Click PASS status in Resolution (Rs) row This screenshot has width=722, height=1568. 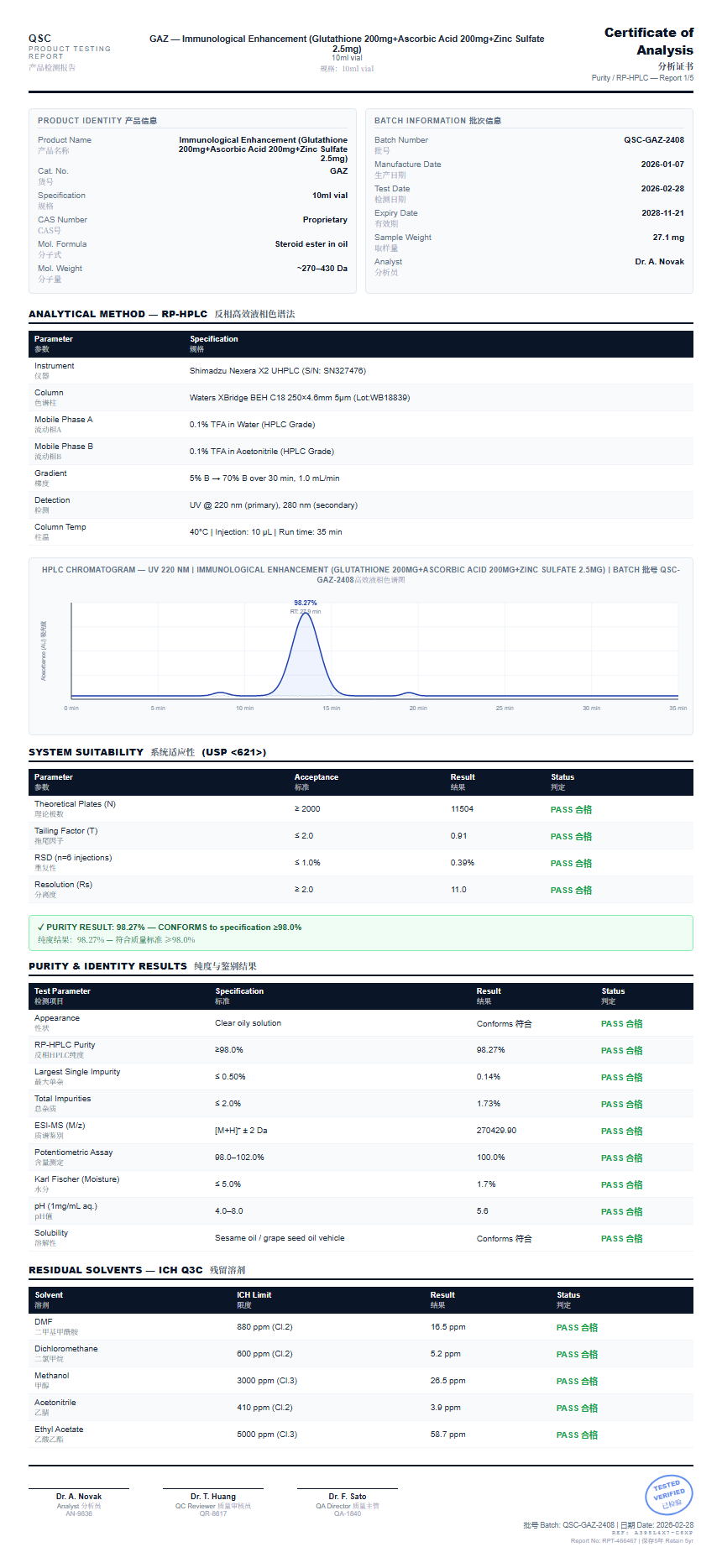[571, 891]
